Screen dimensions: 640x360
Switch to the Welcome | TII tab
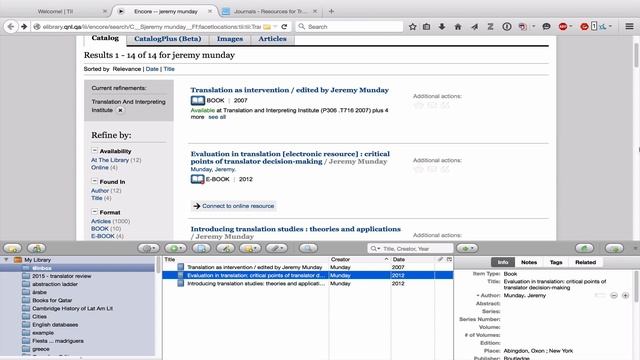pyautogui.click(x=55, y=11)
